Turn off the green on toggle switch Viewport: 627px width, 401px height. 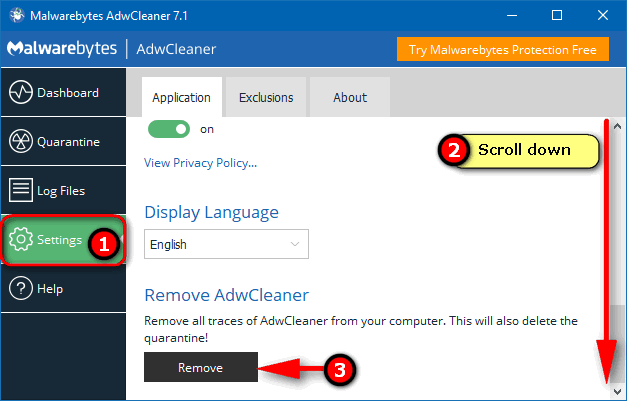pos(169,129)
